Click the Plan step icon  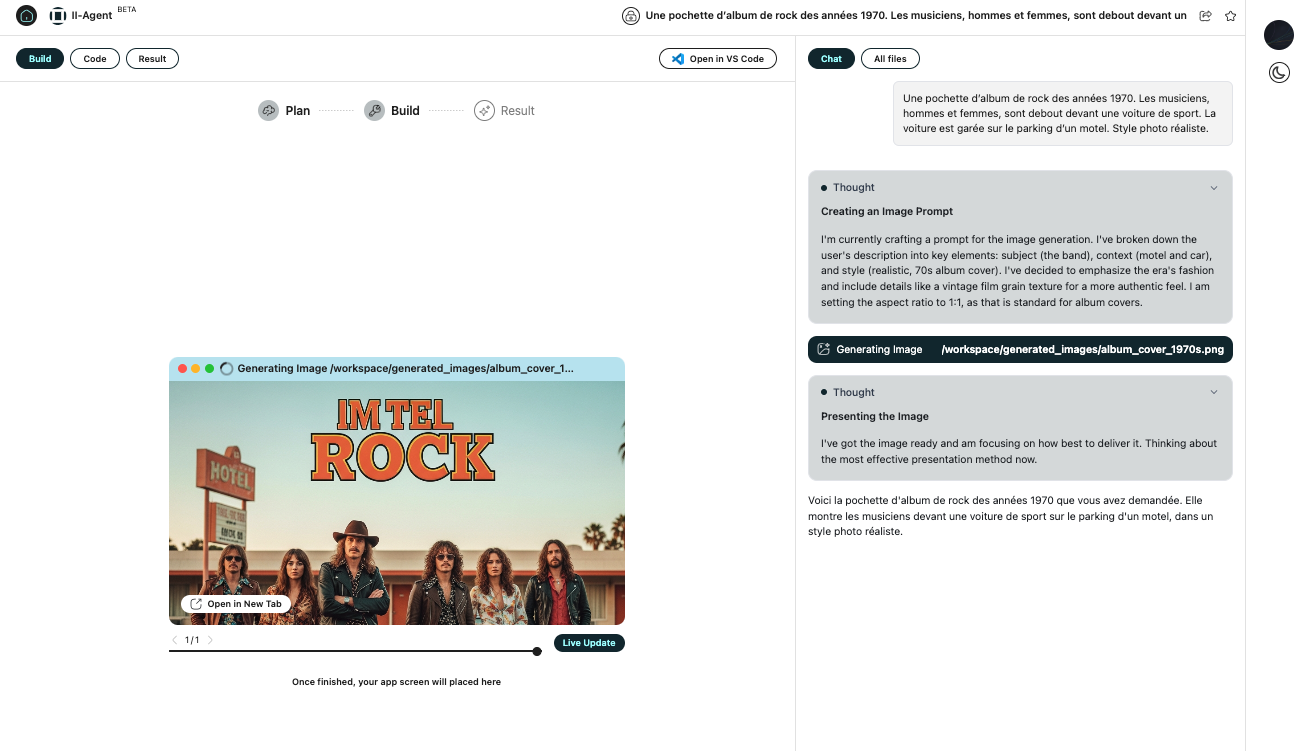pos(268,111)
